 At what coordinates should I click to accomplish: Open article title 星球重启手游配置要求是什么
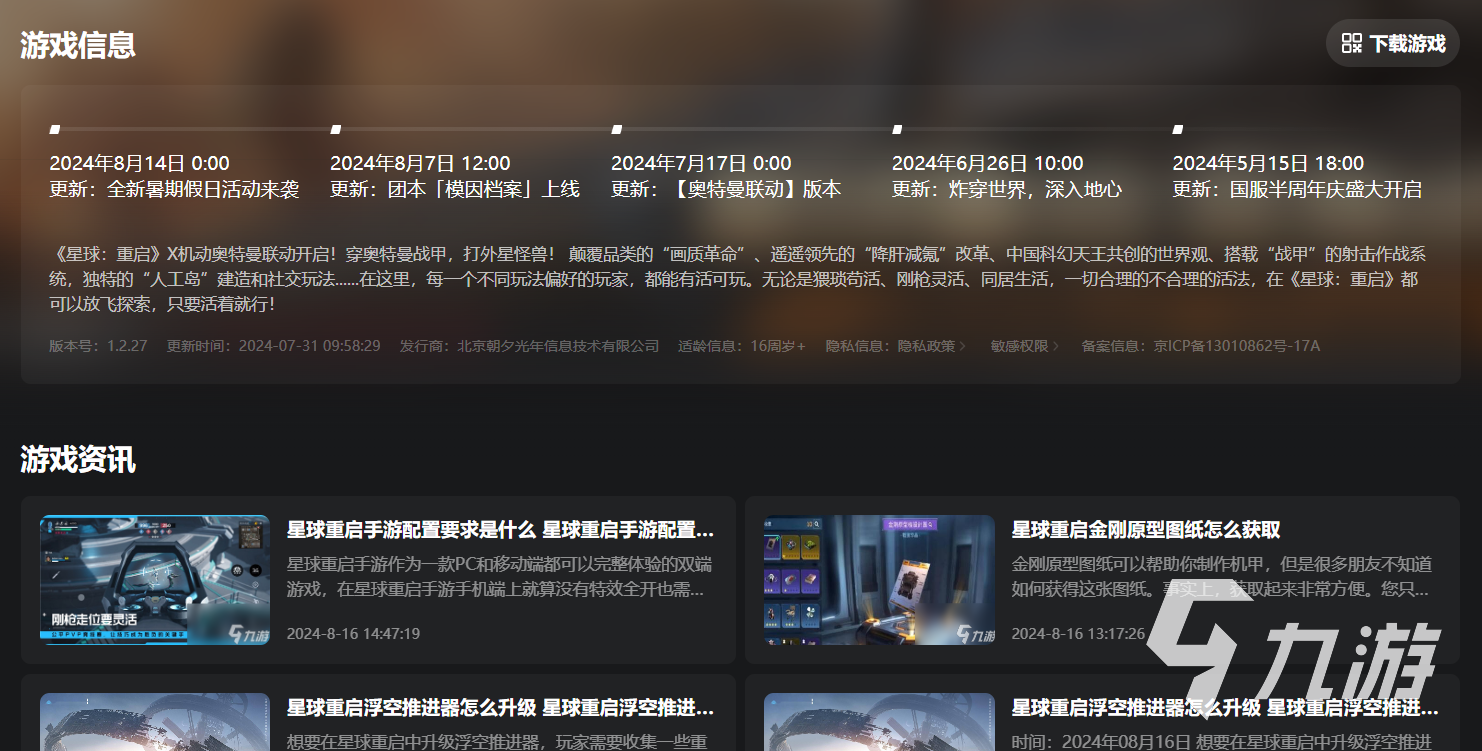pyautogui.click(x=413, y=529)
